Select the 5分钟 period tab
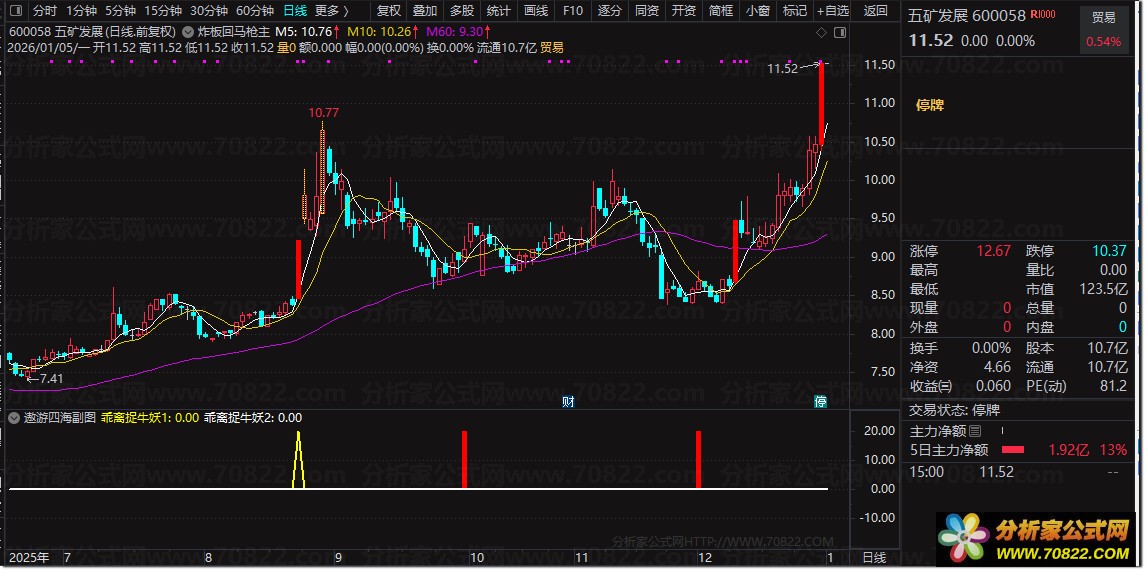Viewport: 1146px width, 570px height. click(120, 11)
